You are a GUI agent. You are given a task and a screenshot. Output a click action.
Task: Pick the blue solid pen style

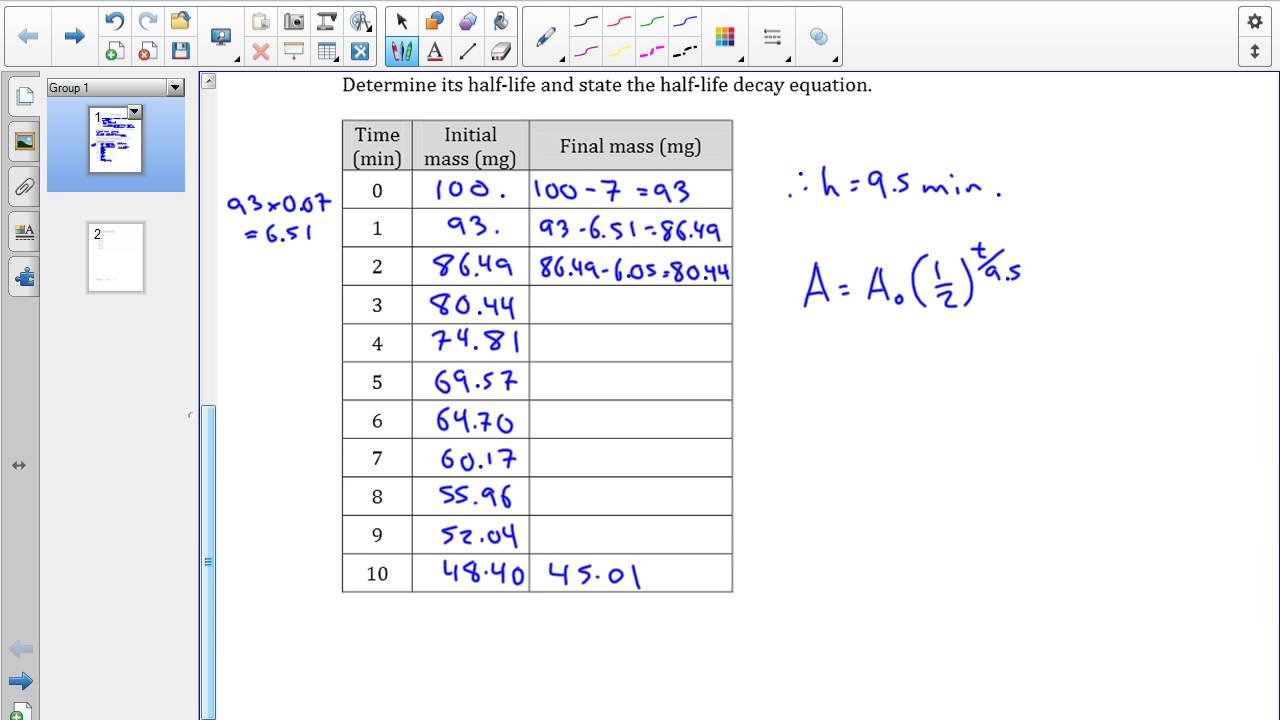tap(685, 21)
